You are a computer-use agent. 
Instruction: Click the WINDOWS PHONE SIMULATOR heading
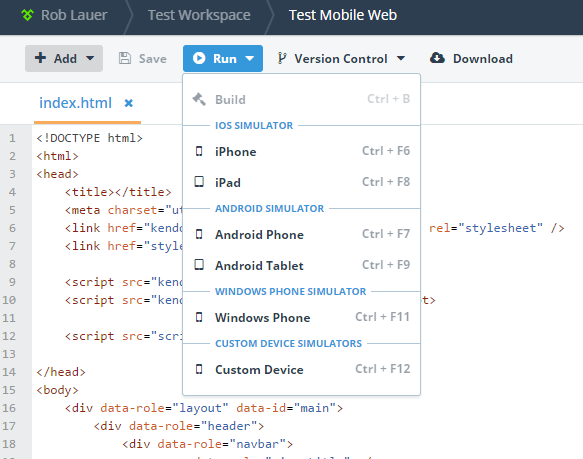coord(290,292)
